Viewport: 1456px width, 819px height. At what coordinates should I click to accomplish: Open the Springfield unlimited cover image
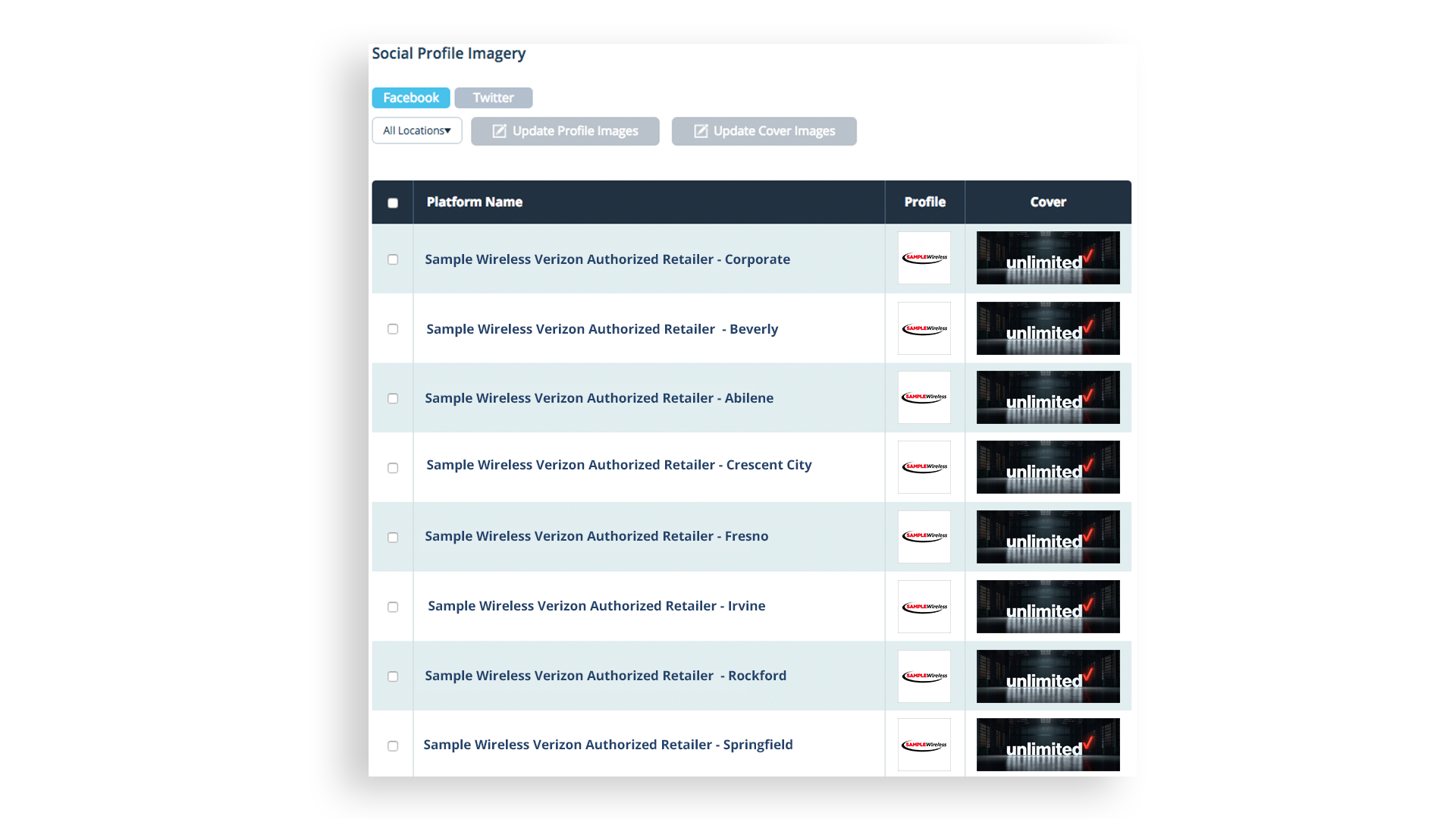tap(1048, 745)
